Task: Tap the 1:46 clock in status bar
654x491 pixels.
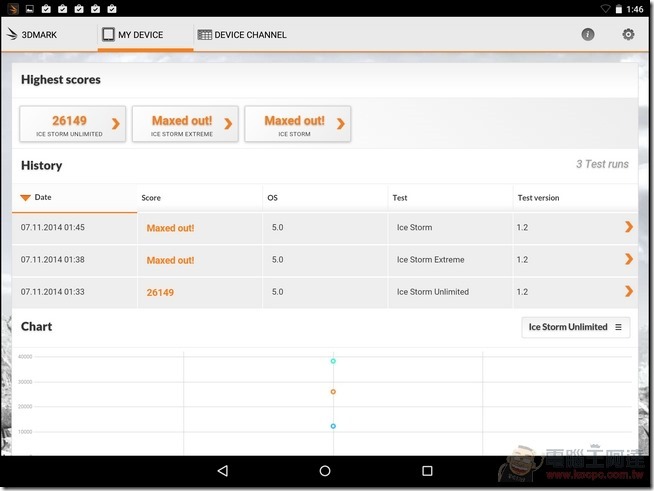Action: (x=635, y=9)
